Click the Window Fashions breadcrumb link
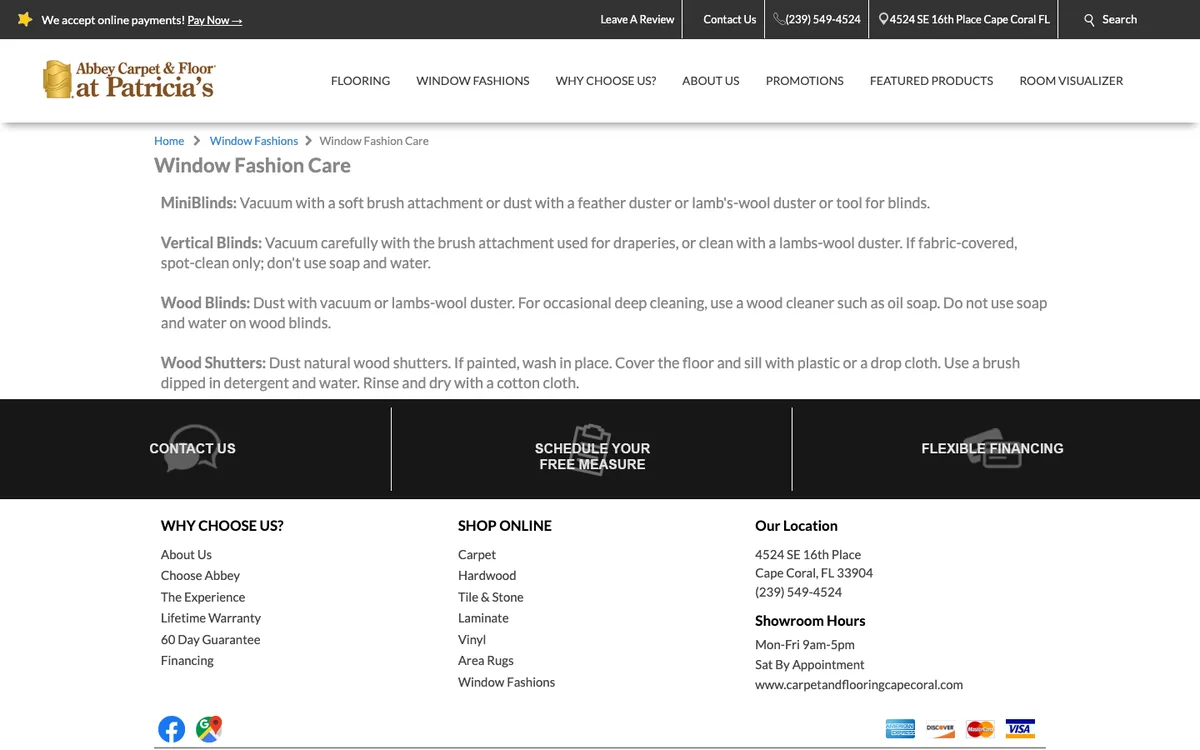 254,141
